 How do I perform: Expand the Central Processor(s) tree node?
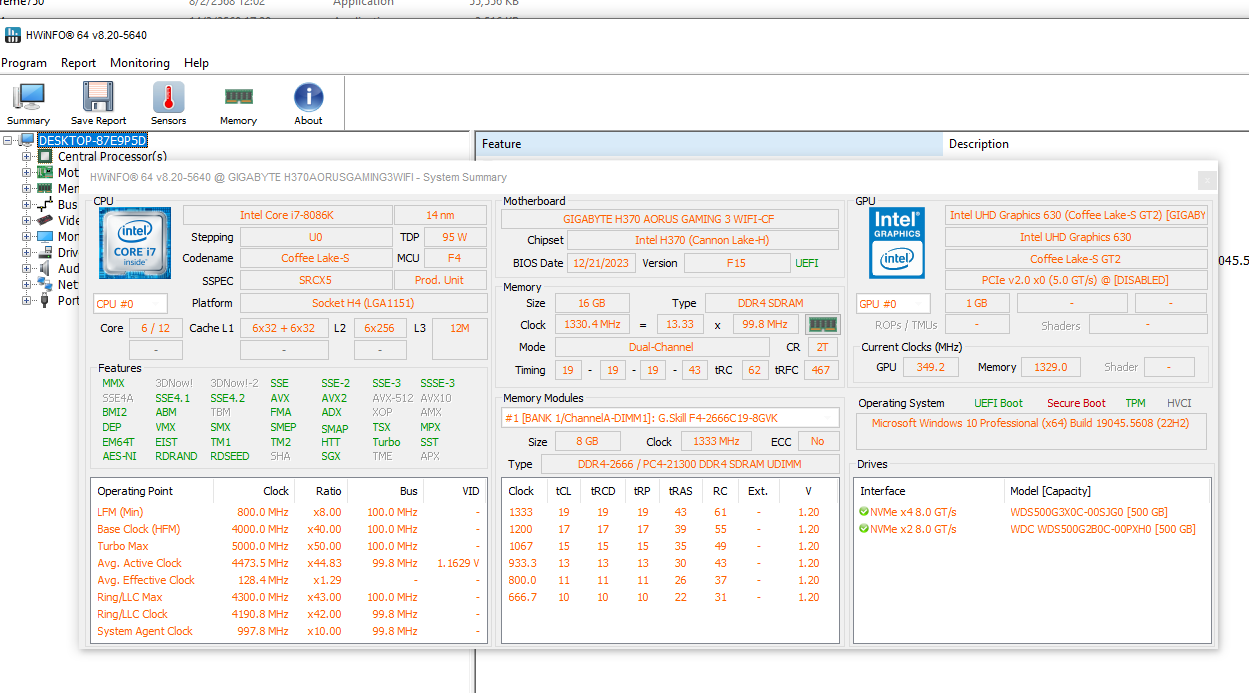[27, 157]
